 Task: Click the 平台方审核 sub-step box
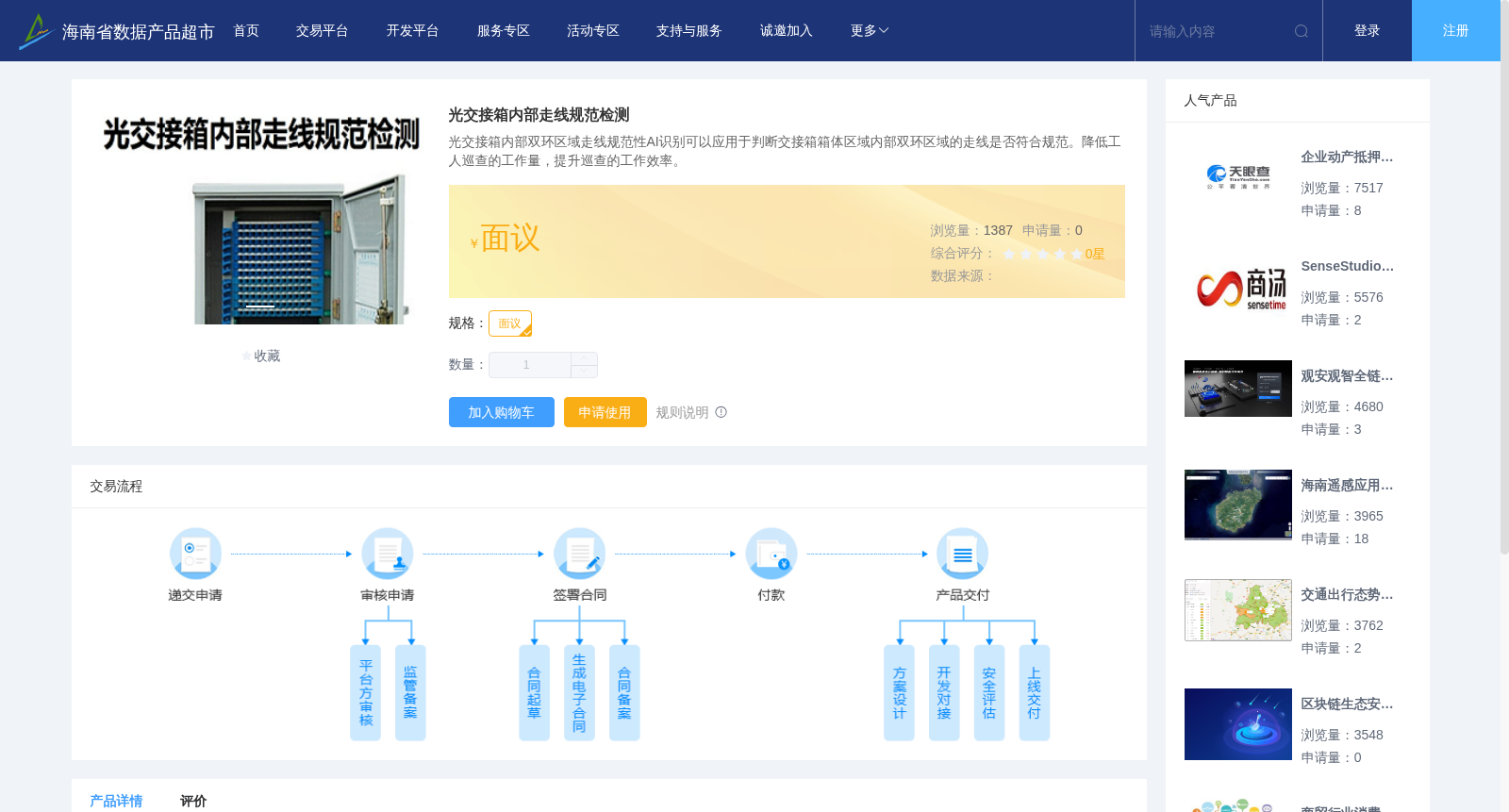[366, 693]
